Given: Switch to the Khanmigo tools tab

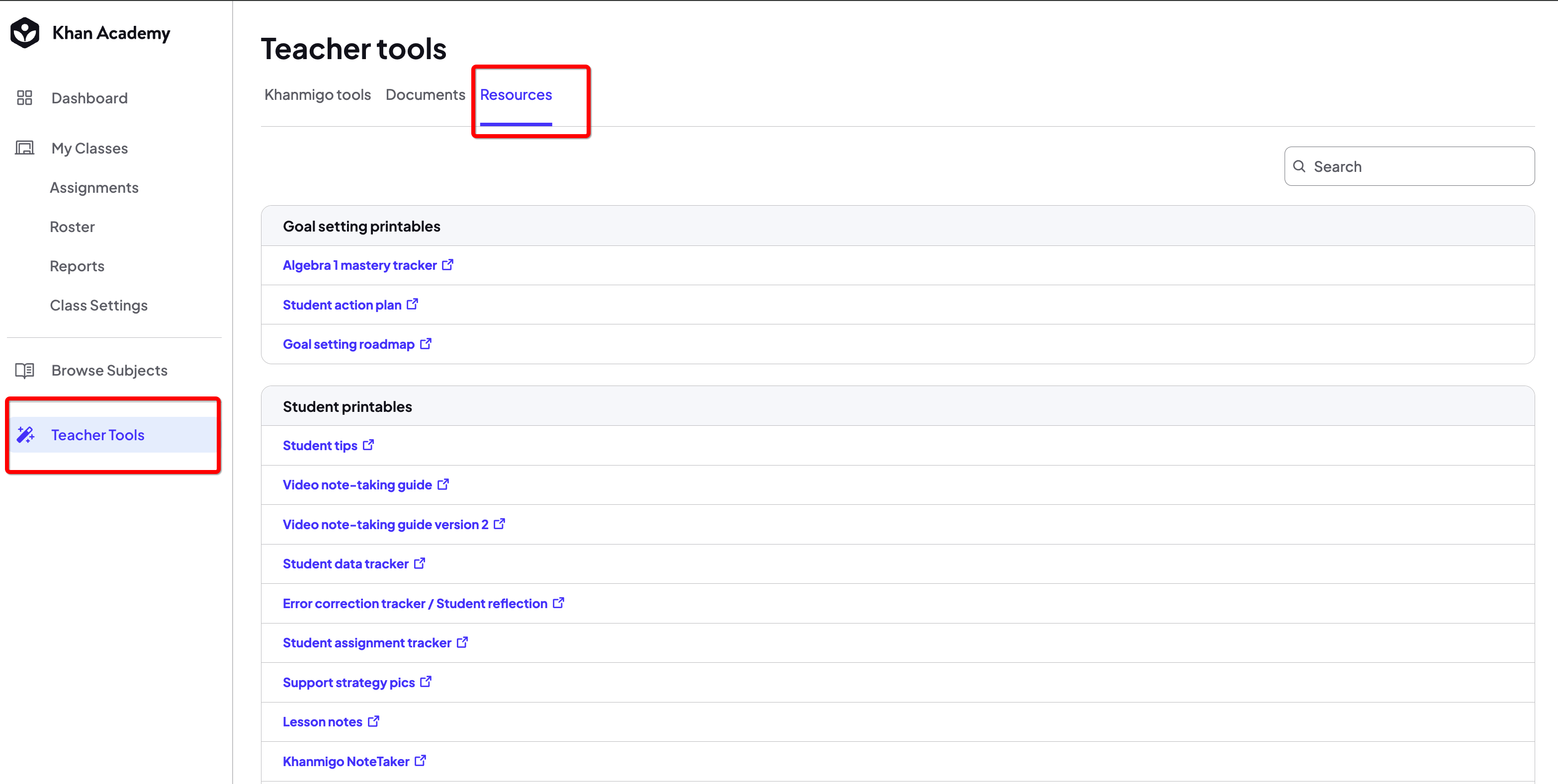Looking at the screenshot, I should click(318, 95).
